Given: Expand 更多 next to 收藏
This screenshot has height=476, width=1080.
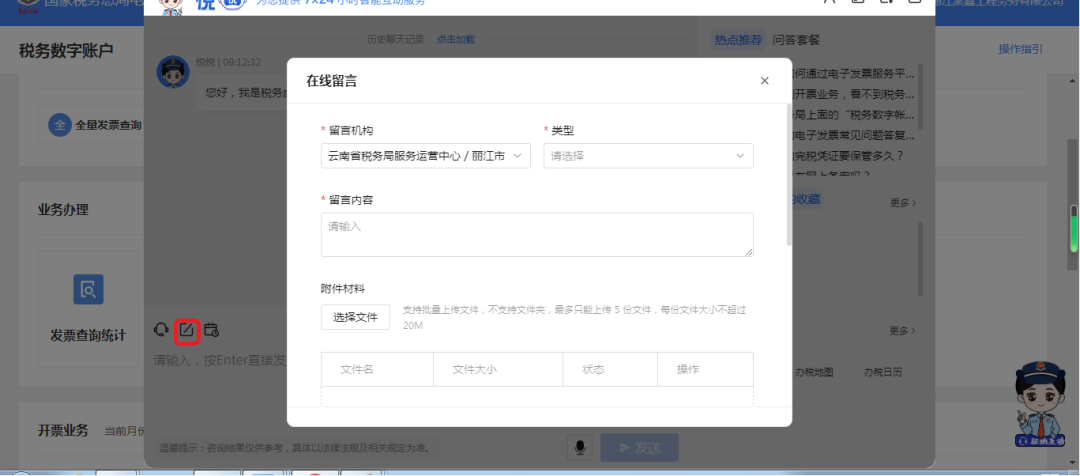Looking at the screenshot, I should [903, 203].
